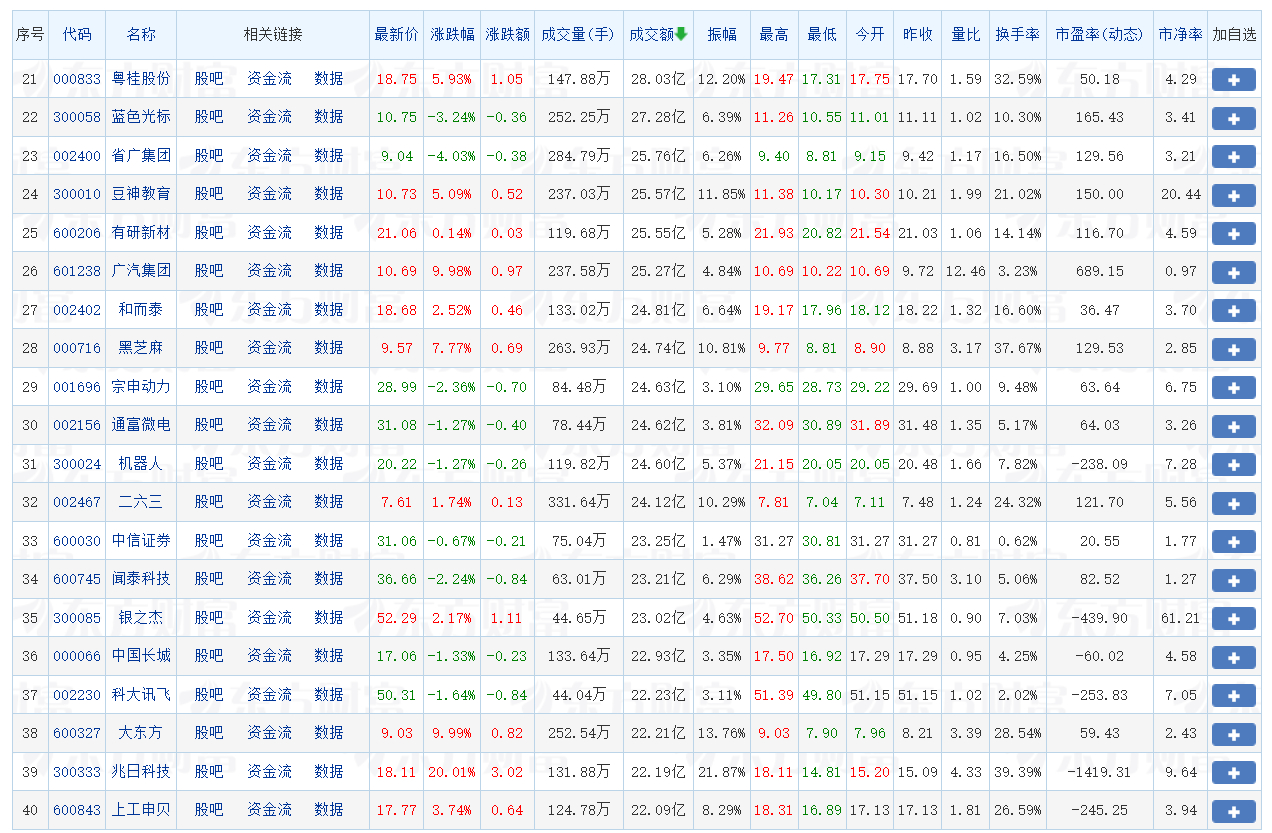This screenshot has width=1272, height=833.
Task: Open 股吧 forum for 粤桂股份
Action: pyautogui.click(x=209, y=79)
